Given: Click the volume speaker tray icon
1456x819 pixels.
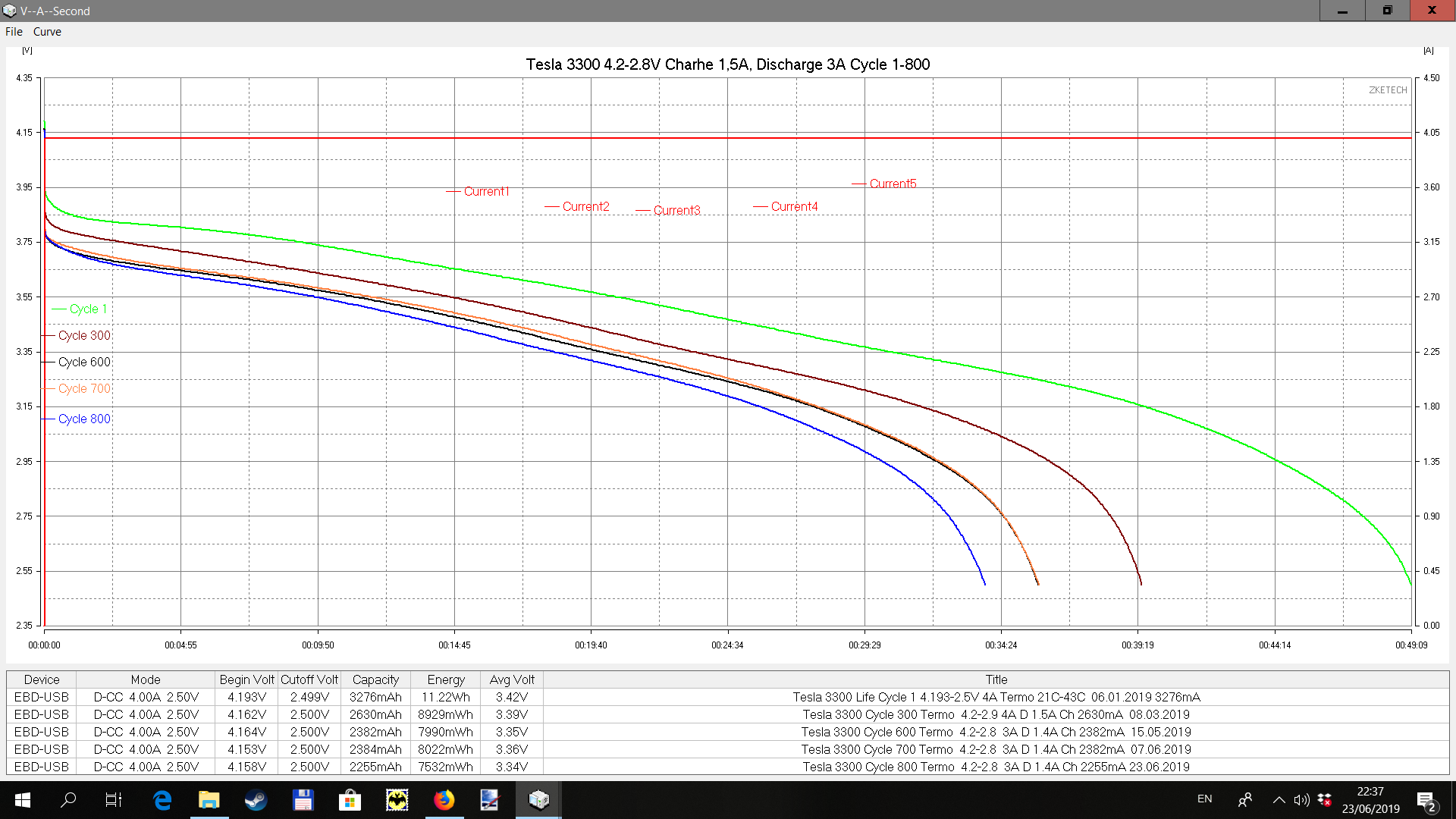Looking at the screenshot, I should click(x=1301, y=799).
